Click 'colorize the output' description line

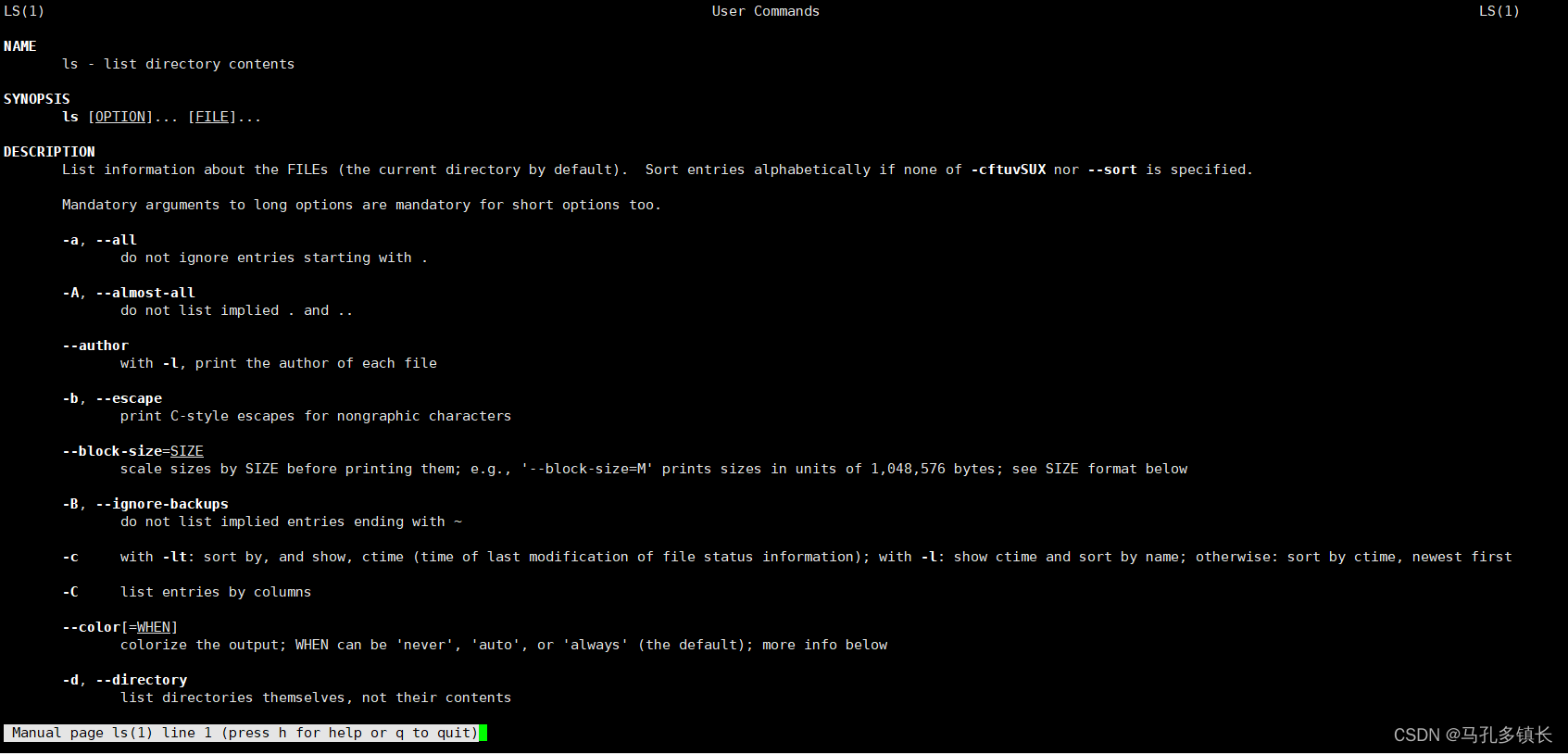tap(504, 645)
